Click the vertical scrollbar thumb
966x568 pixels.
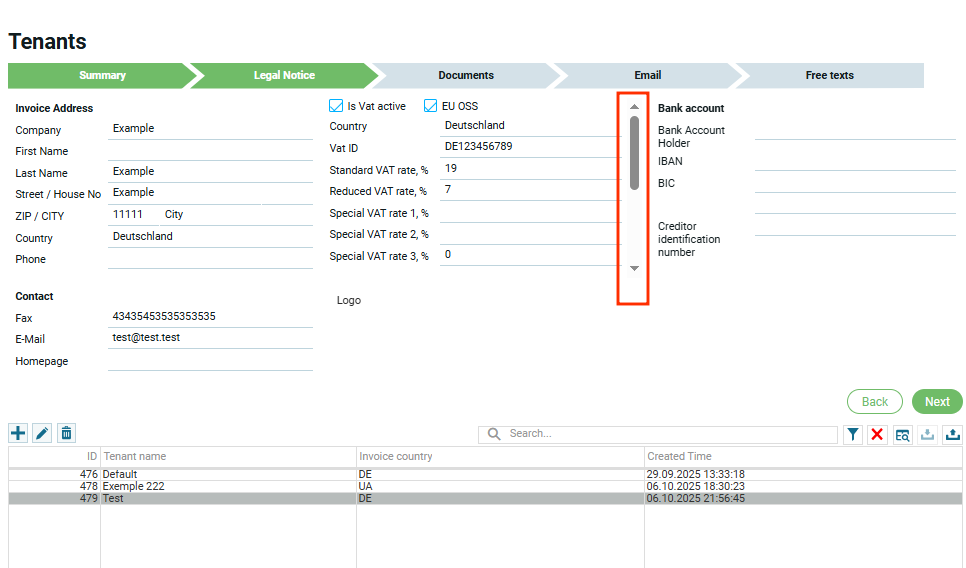pos(634,152)
